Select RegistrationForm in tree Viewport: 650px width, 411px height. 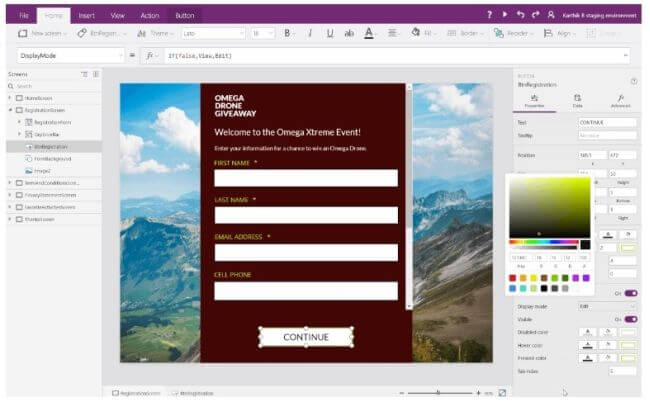pyautogui.click(x=52, y=122)
